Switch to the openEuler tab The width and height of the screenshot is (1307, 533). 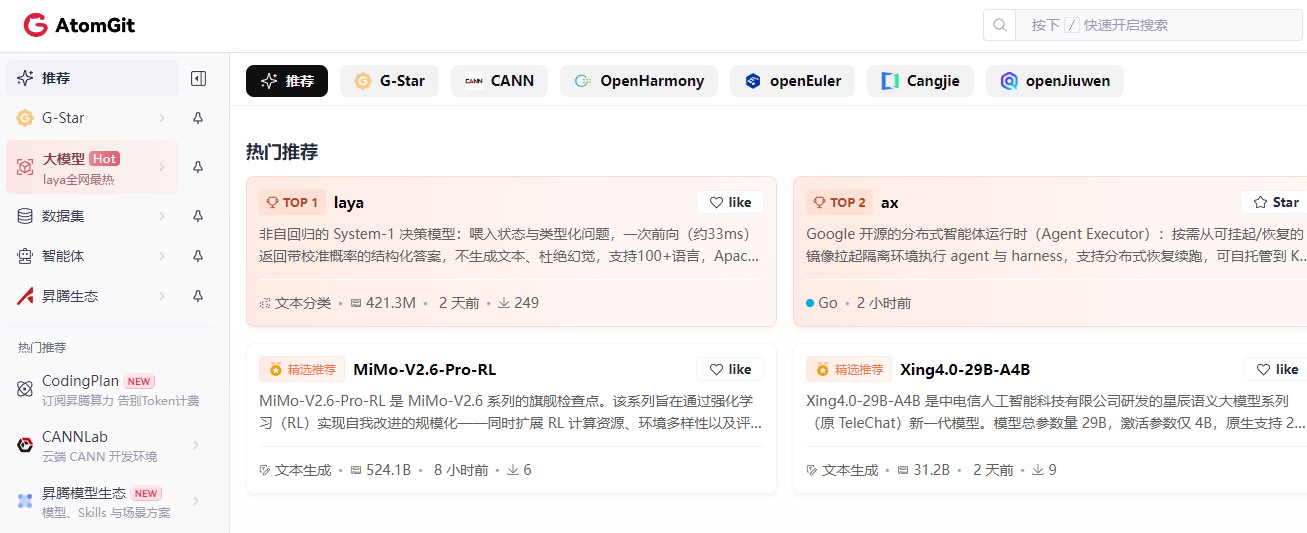pyautogui.click(x=792, y=81)
